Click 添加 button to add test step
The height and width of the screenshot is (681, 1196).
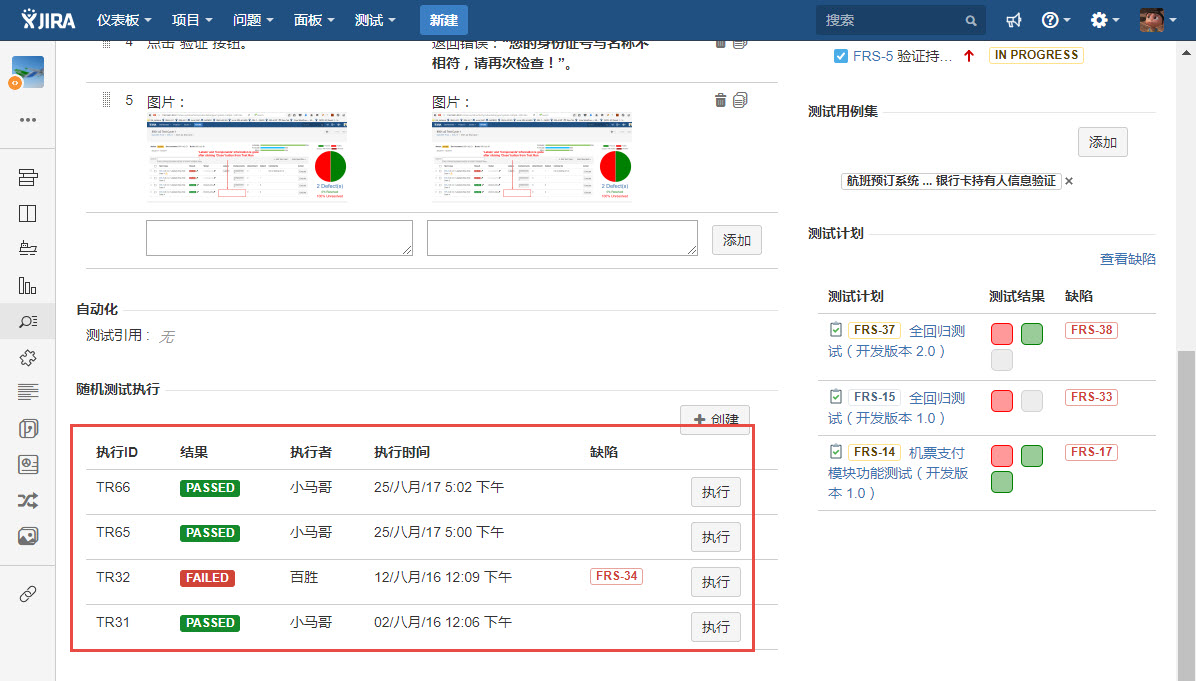point(736,240)
